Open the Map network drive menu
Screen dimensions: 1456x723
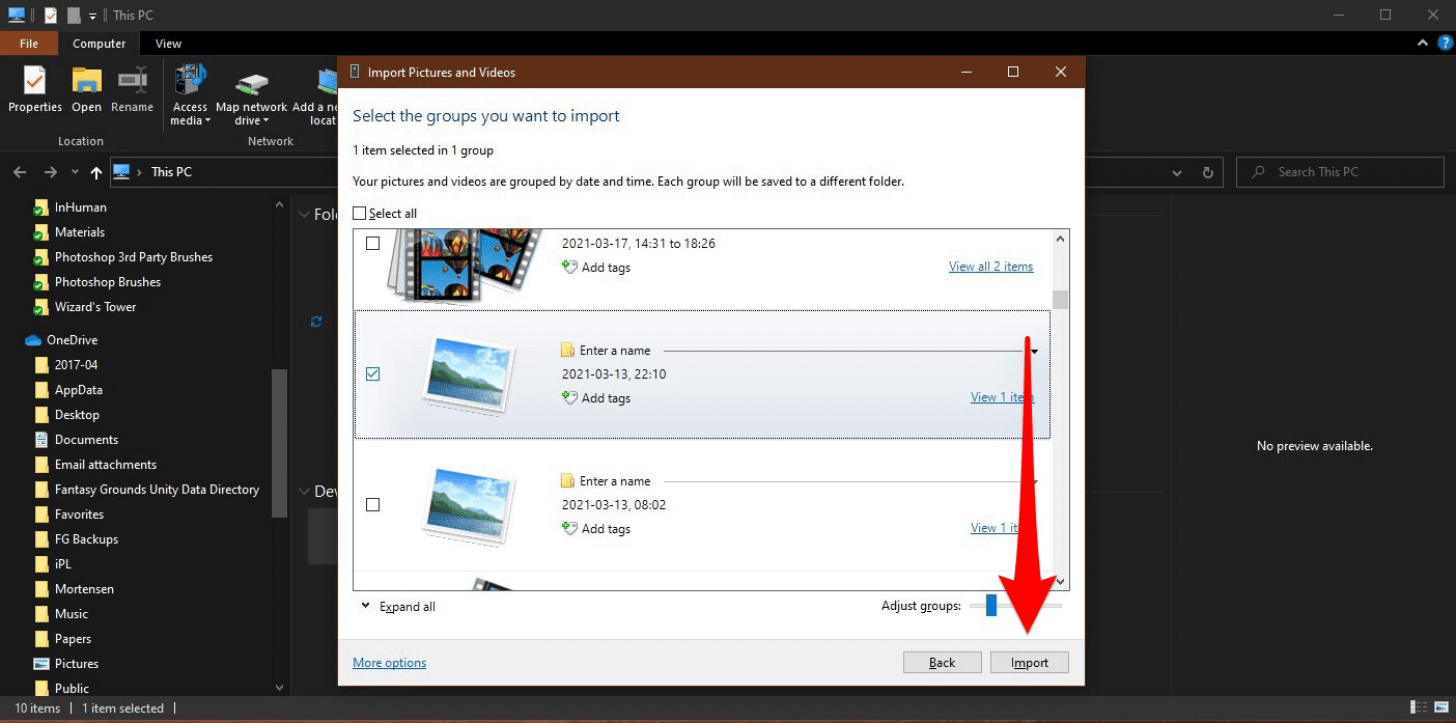coord(251,100)
